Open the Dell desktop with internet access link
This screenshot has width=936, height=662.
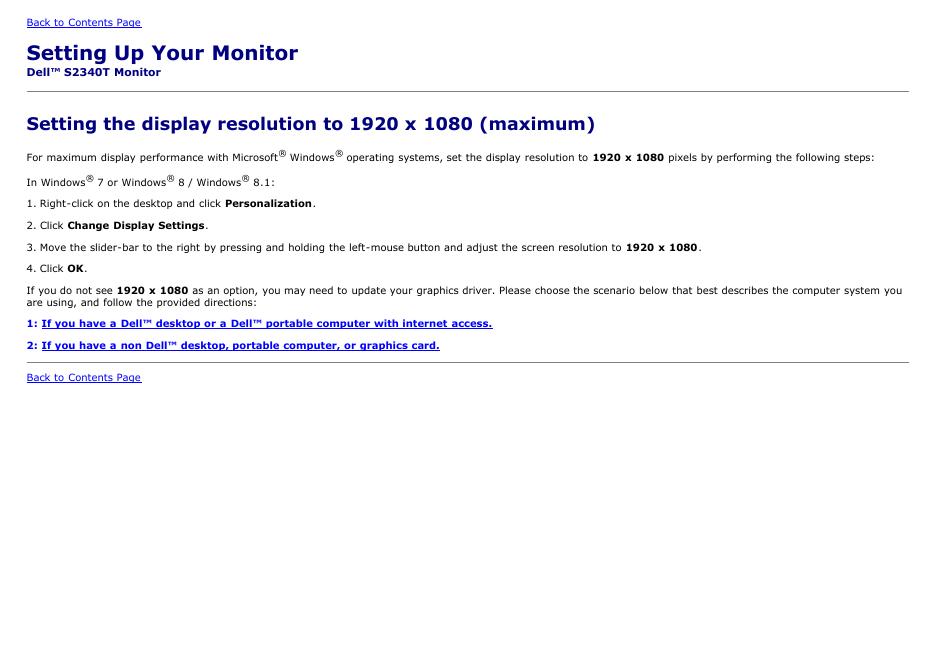coord(267,324)
